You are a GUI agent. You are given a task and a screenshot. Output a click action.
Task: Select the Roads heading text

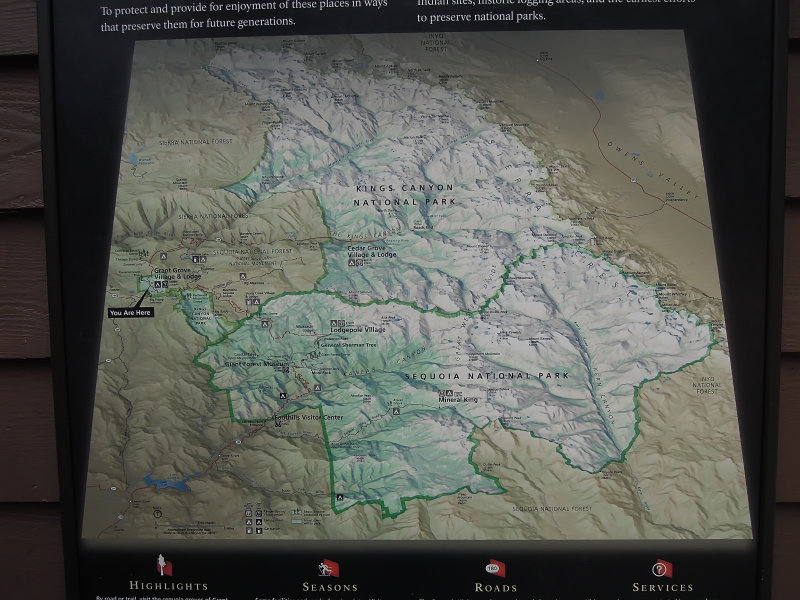(496, 587)
